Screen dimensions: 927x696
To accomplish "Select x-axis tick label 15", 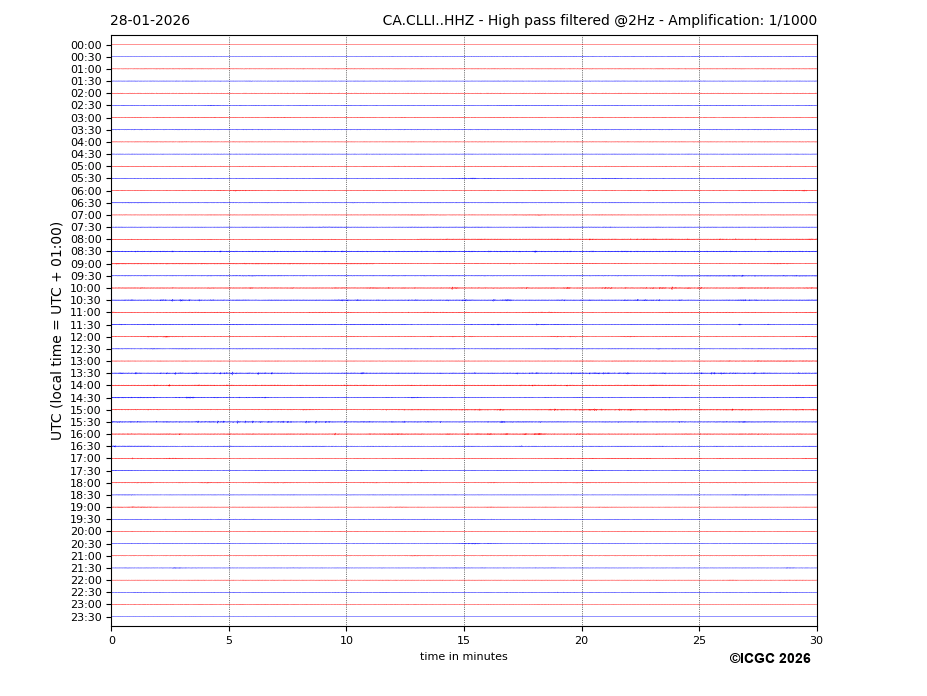I will 464,641.
